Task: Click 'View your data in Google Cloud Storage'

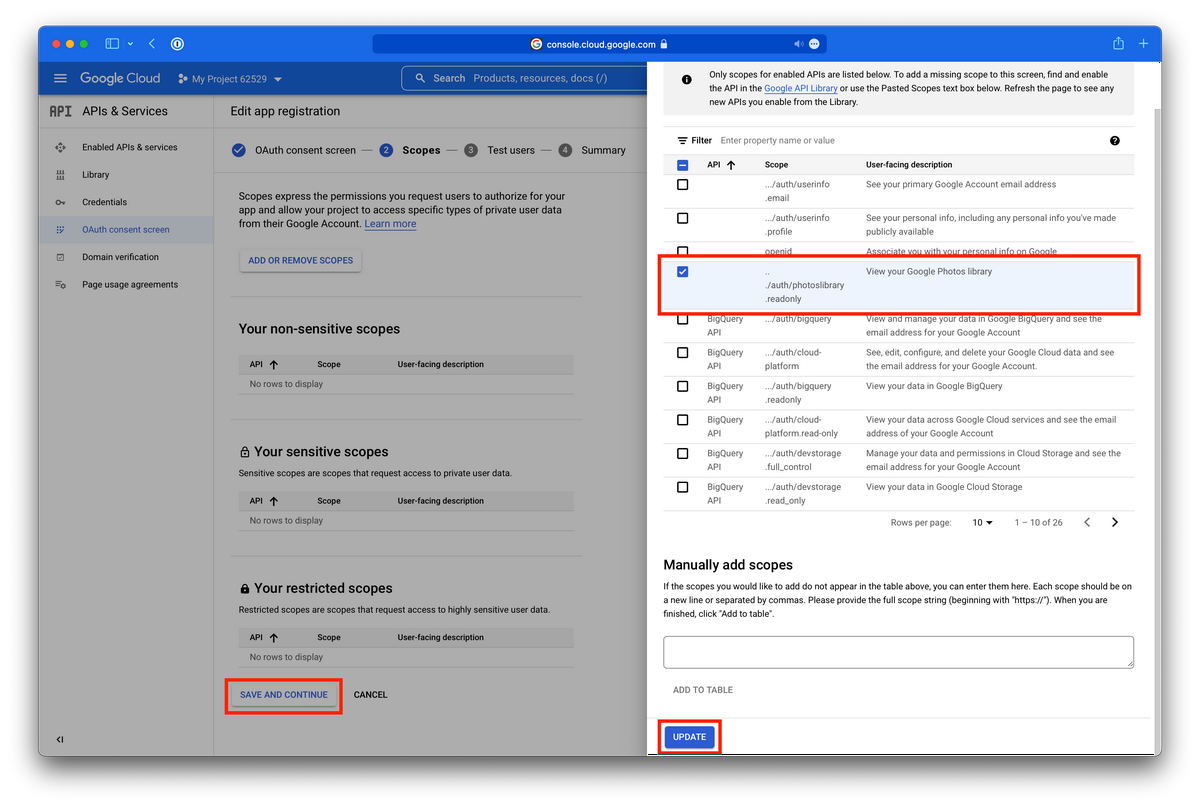Action: [x=944, y=487]
